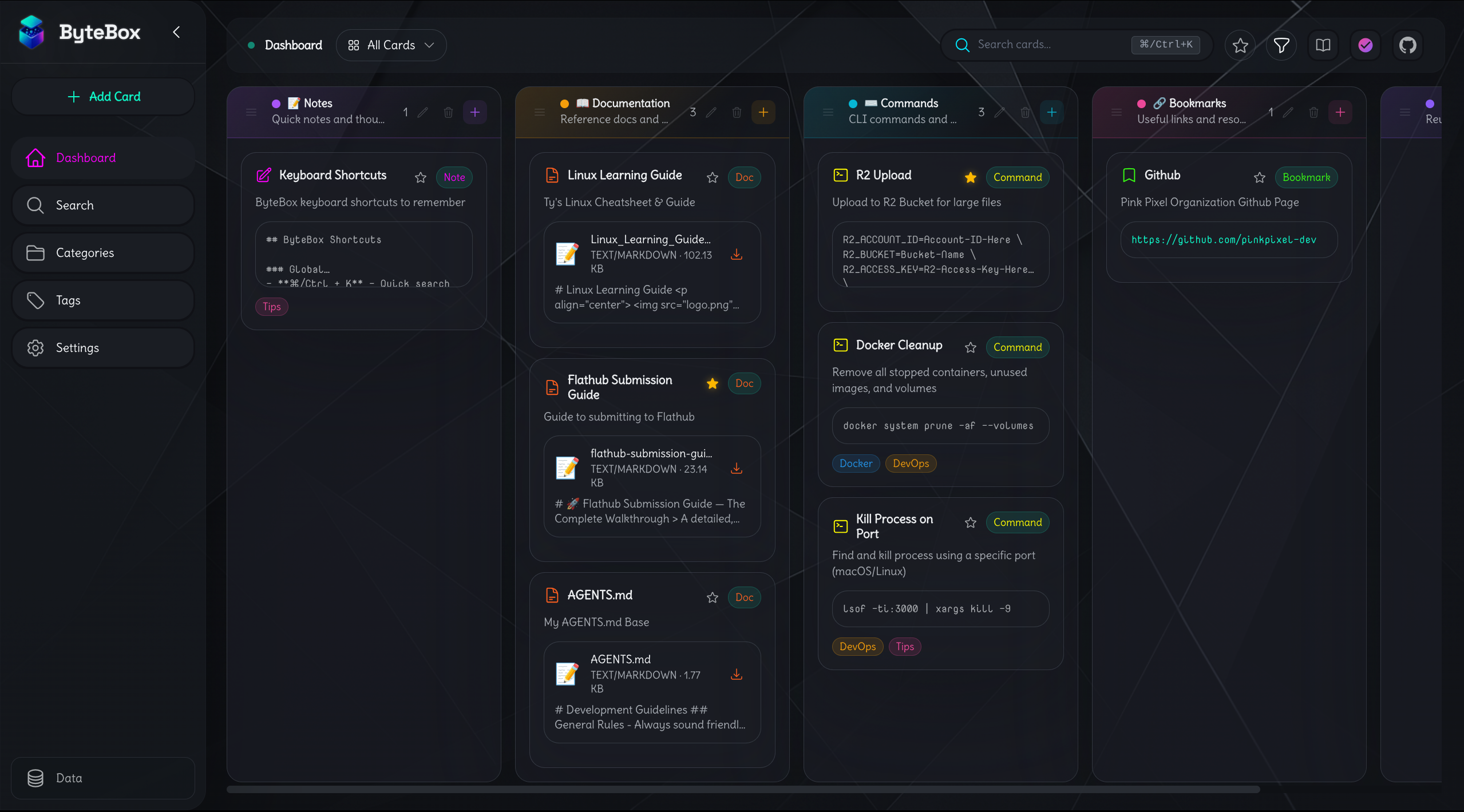
Task: Delete the Bookmarks category
Action: pyautogui.click(x=1314, y=112)
